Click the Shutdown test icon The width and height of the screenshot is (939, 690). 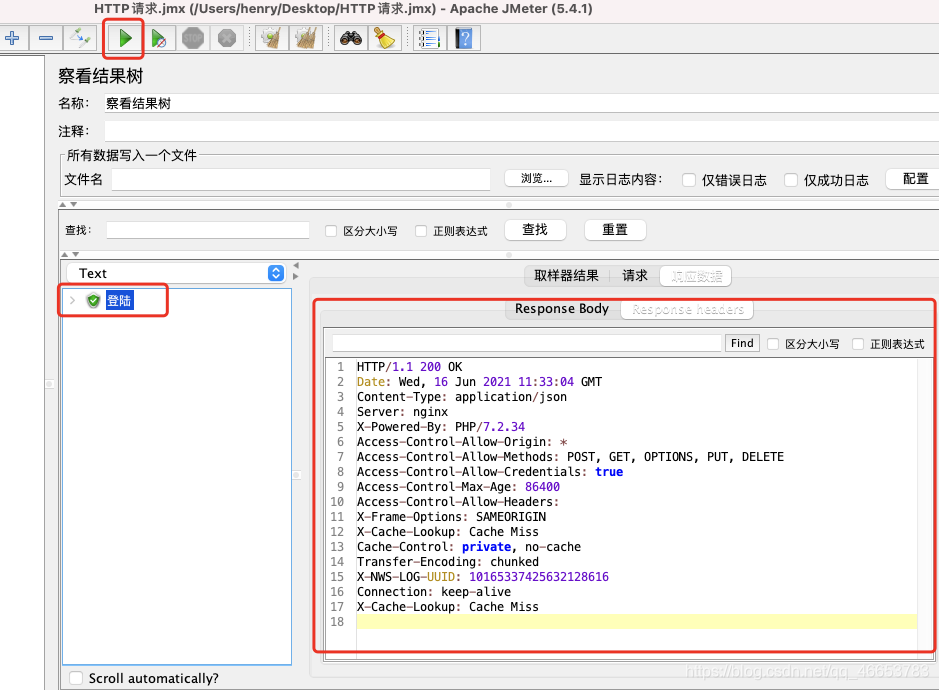(x=226, y=38)
